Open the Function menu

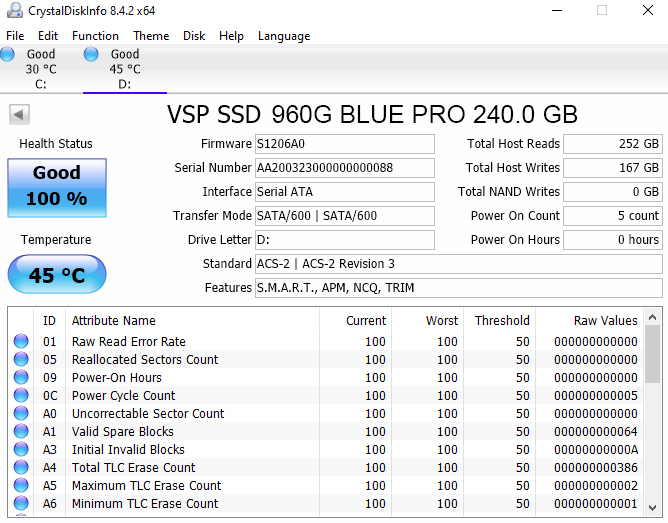click(95, 36)
